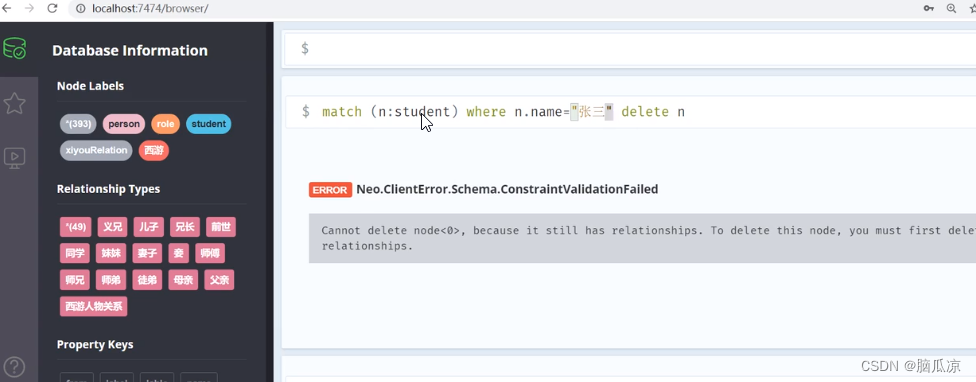Select the student node label
The image size is (976, 382).
coord(209,124)
